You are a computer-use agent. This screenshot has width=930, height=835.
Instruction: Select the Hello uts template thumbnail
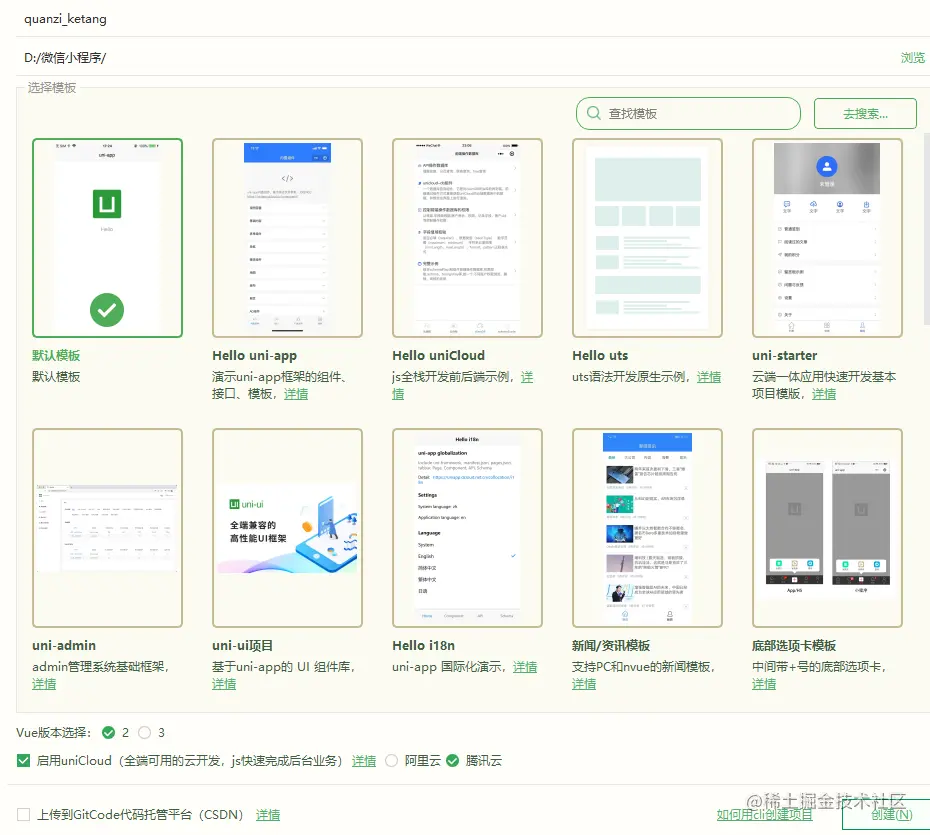647,238
